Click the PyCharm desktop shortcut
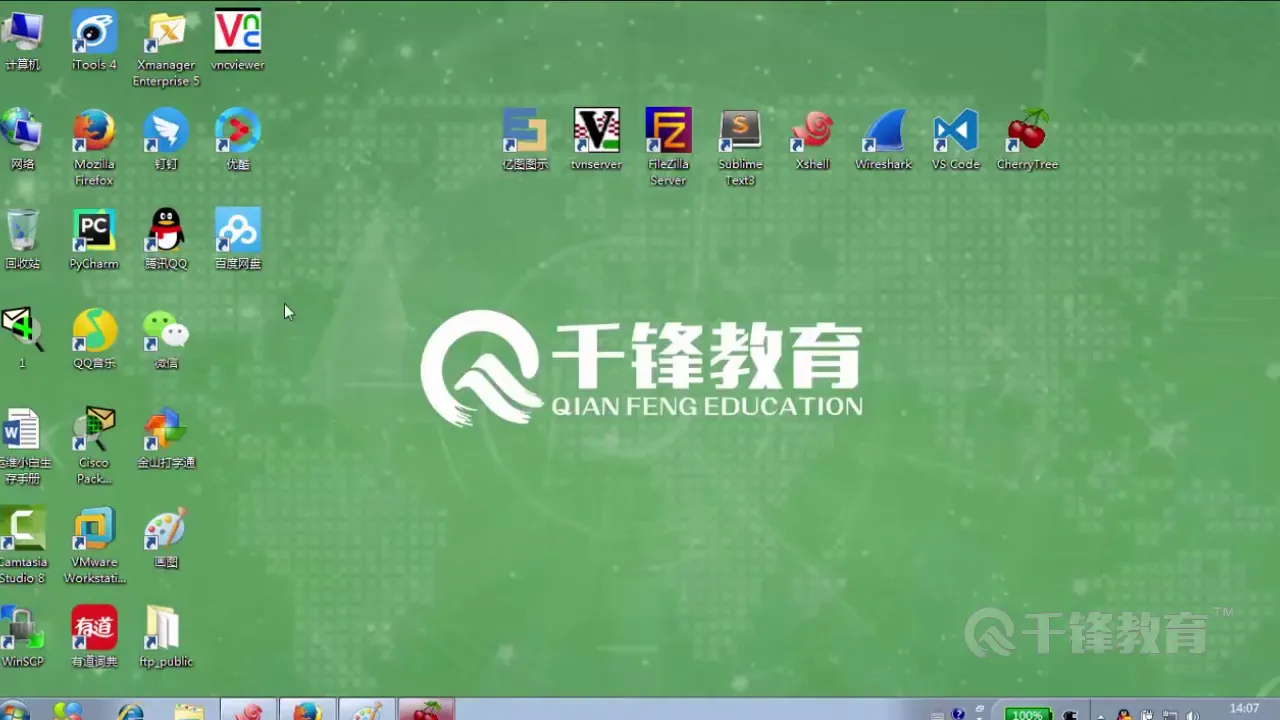 pos(94,240)
